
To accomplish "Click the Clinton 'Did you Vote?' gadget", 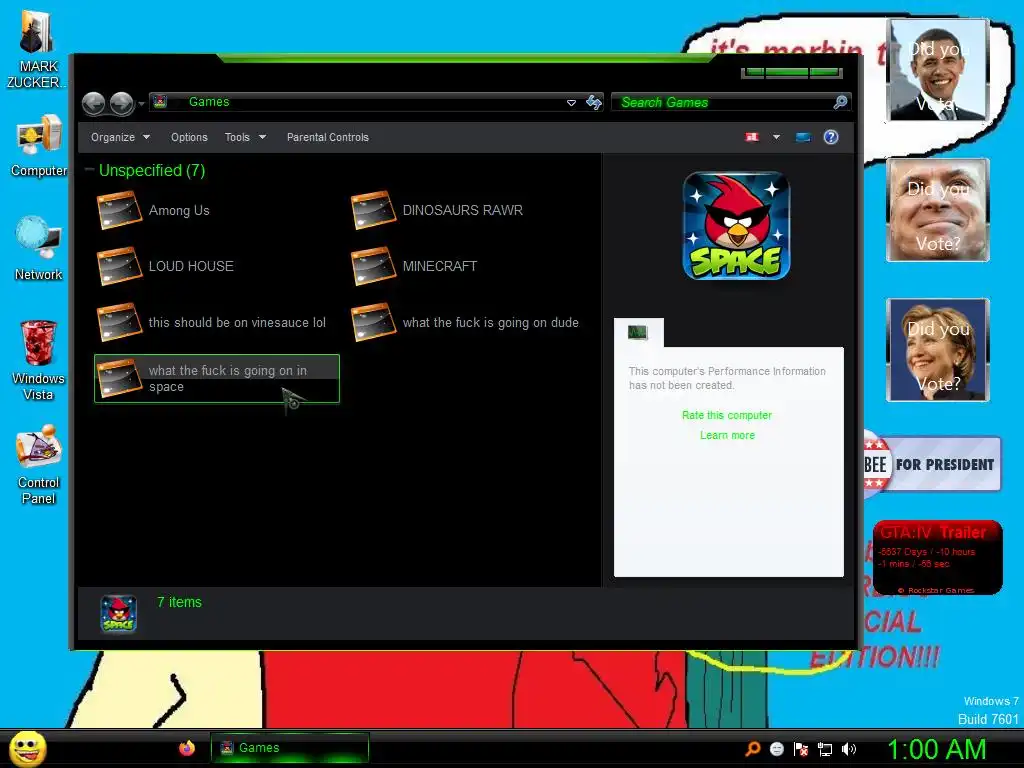I will point(937,350).
